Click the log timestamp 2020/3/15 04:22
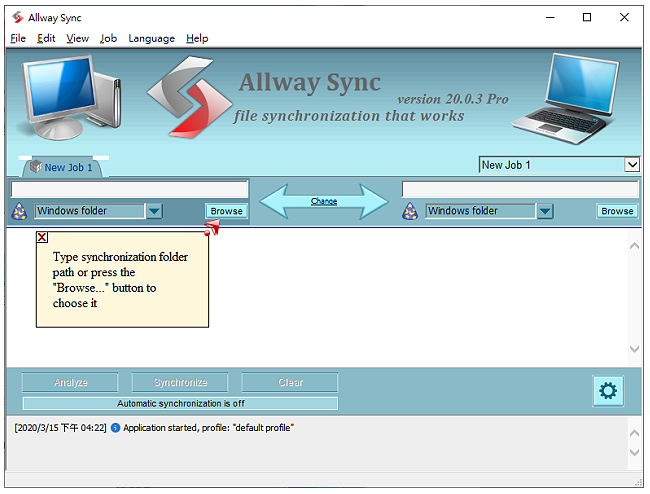 61,428
